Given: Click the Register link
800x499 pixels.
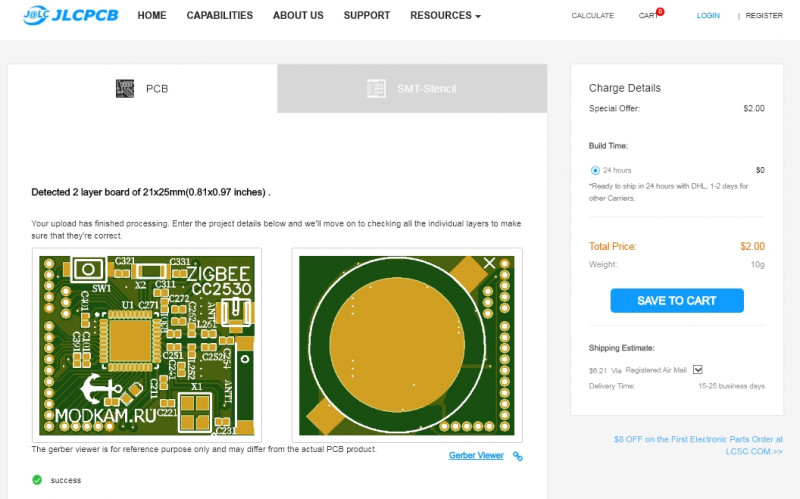Looking at the screenshot, I should click(x=764, y=16).
